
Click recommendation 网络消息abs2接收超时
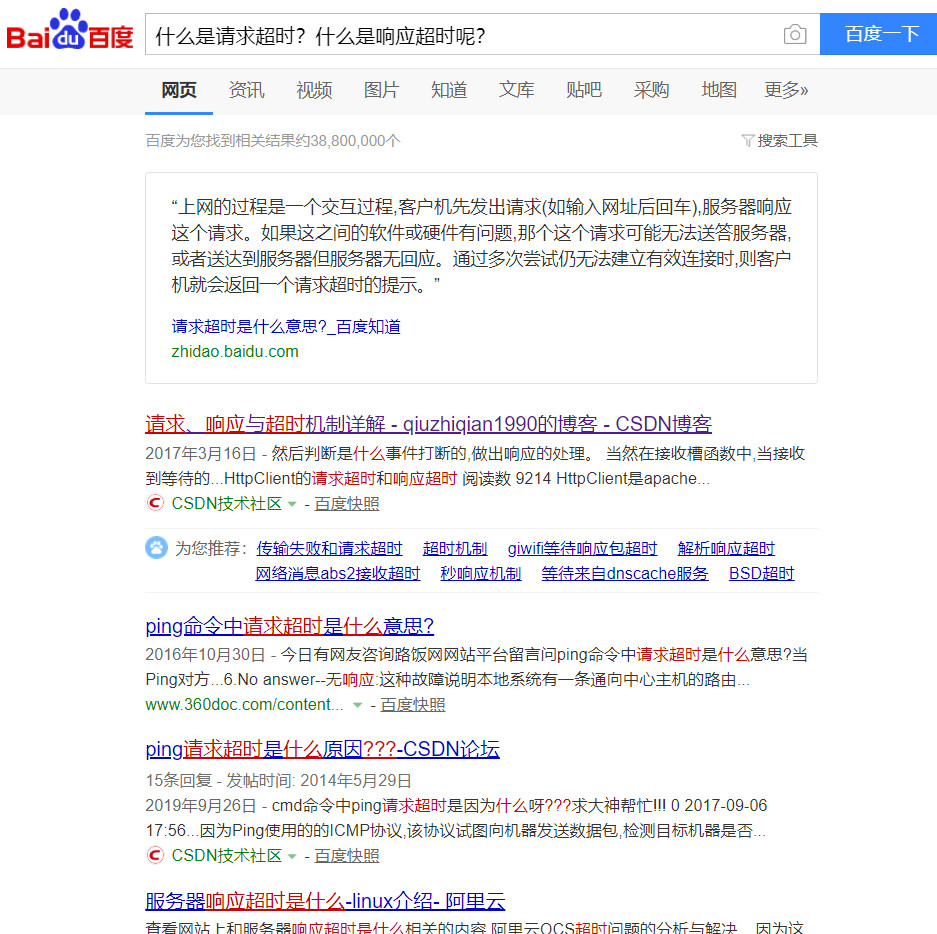click(338, 573)
